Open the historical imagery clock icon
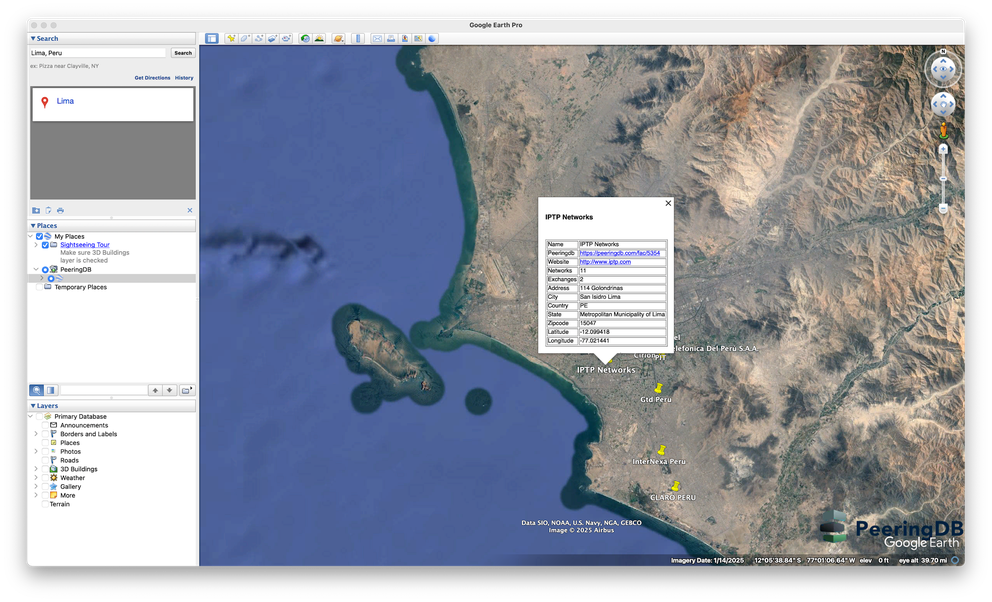 [305, 39]
